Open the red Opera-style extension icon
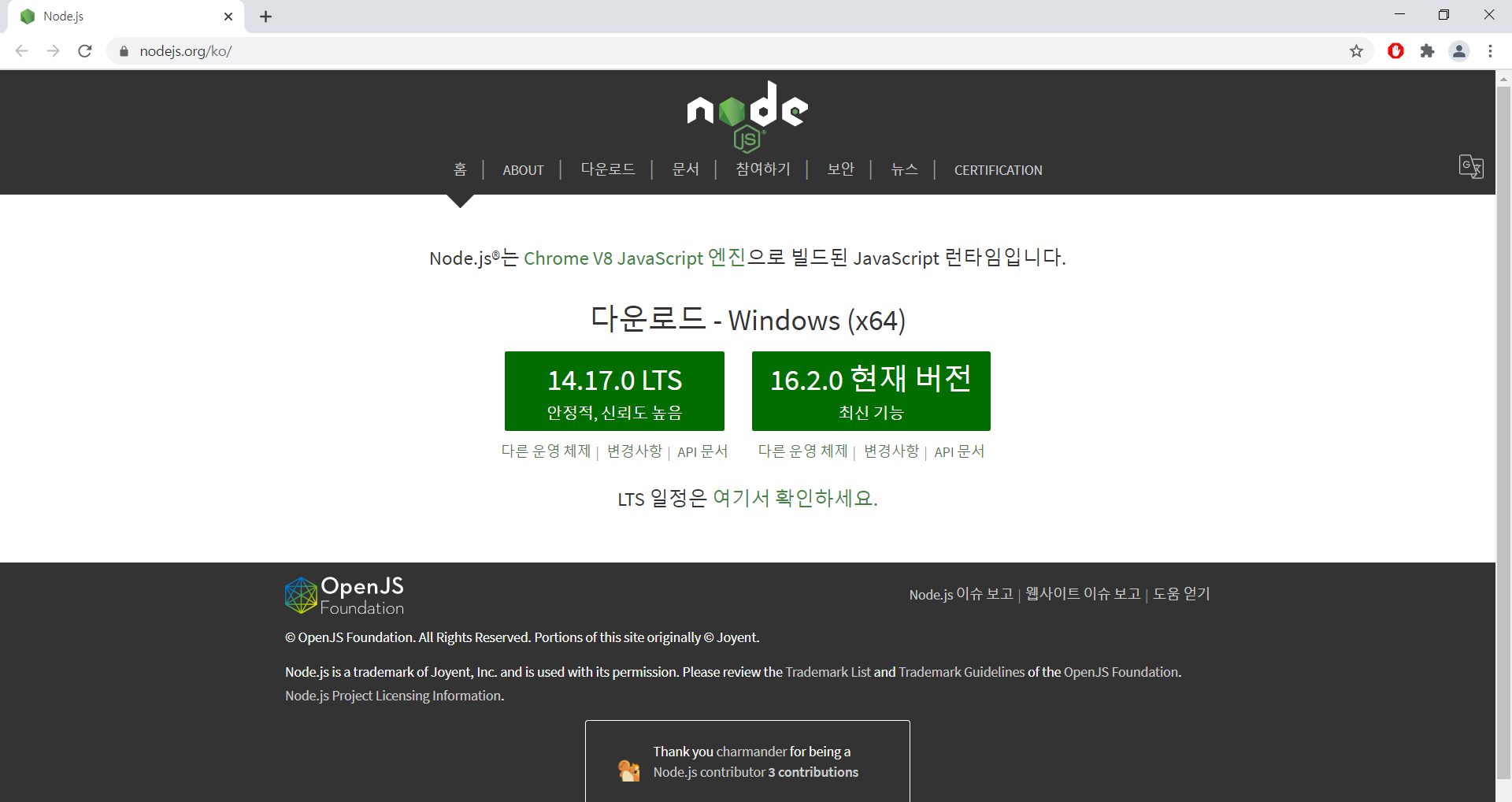Image resolution: width=1512 pixels, height=802 pixels. tap(1395, 51)
